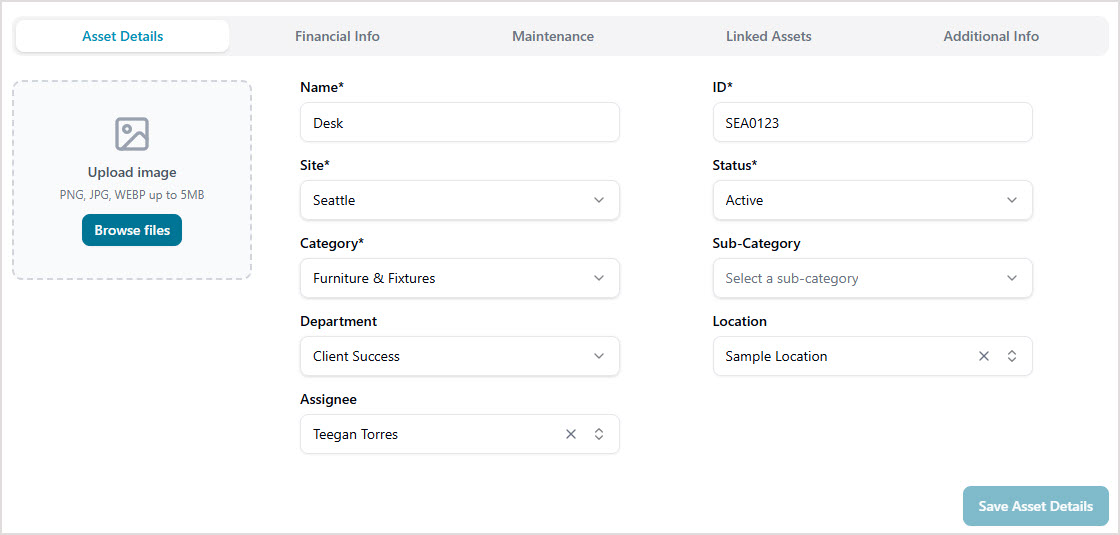Viewport: 1120px width, 535px height.
Task: Click the Location field label
Action: pos(740,321)
